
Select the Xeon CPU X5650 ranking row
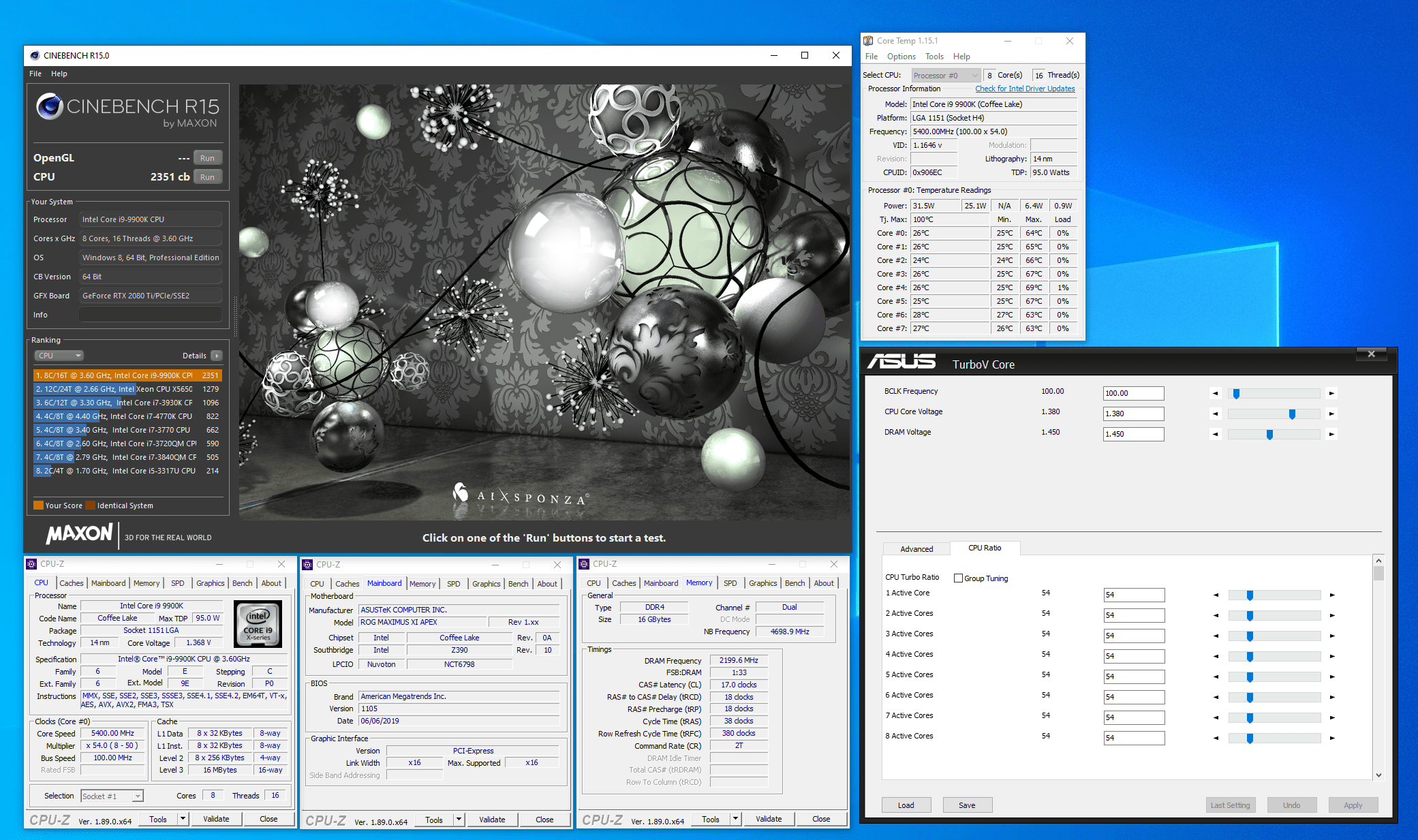click(x=127, y=389)
